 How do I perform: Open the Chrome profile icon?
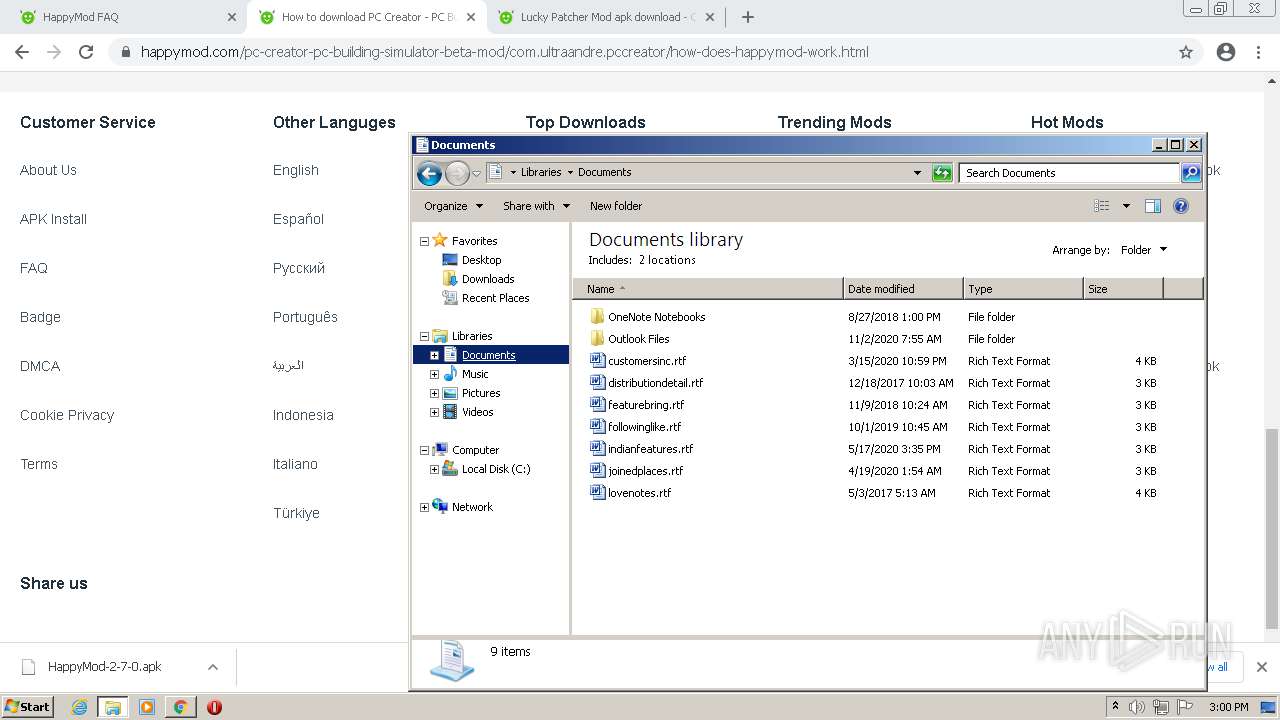click(1226, 52)
